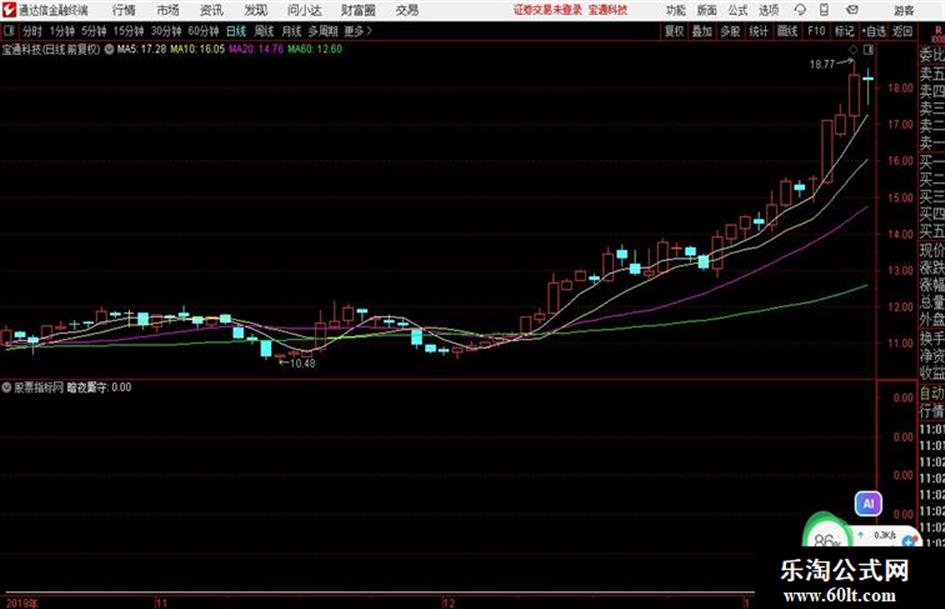Open the 市场 menu
The height and width of the screenshot is (609, 945).
(x=168, y=10)
